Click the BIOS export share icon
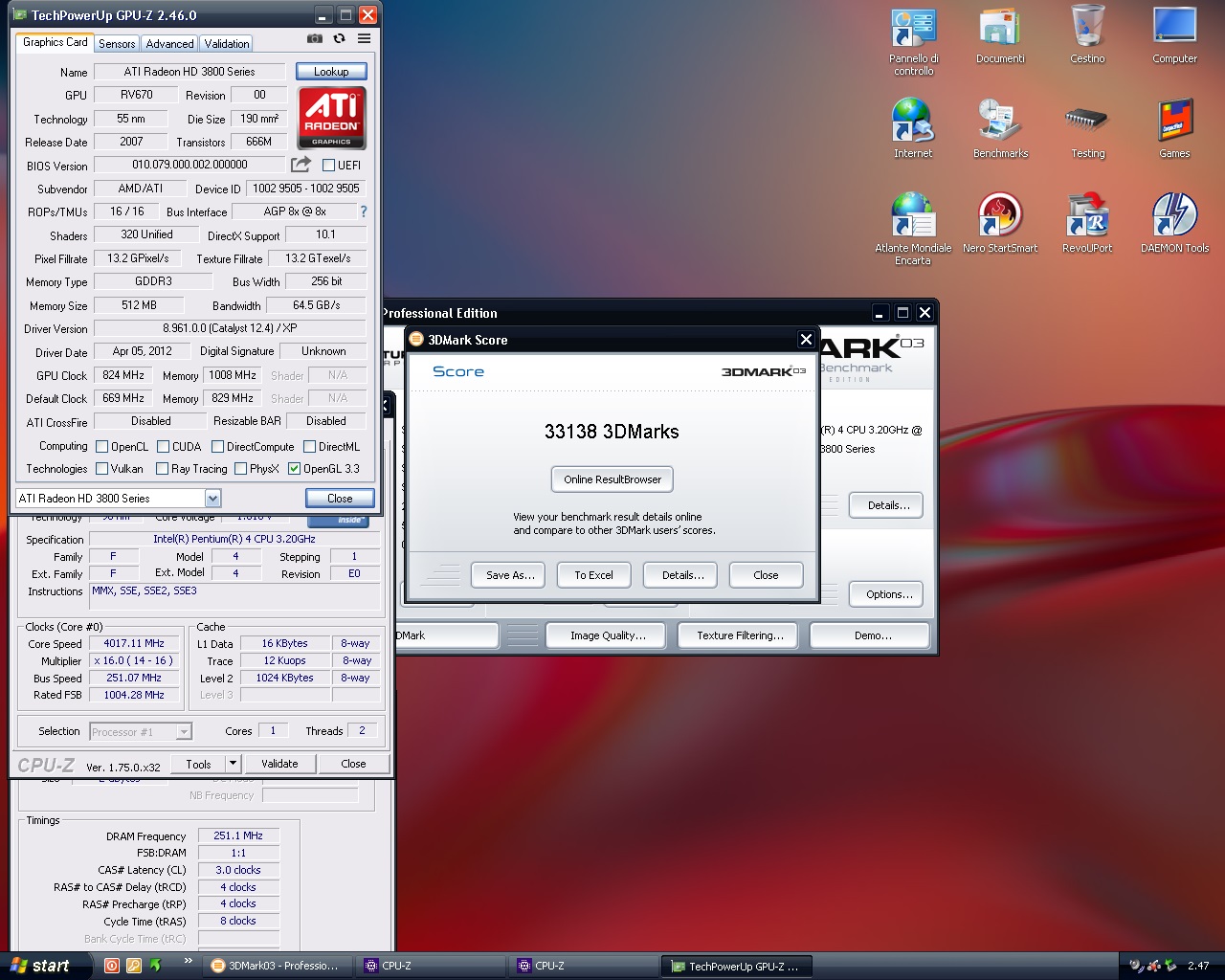1225x980 pixels. (x=301, y=165)
